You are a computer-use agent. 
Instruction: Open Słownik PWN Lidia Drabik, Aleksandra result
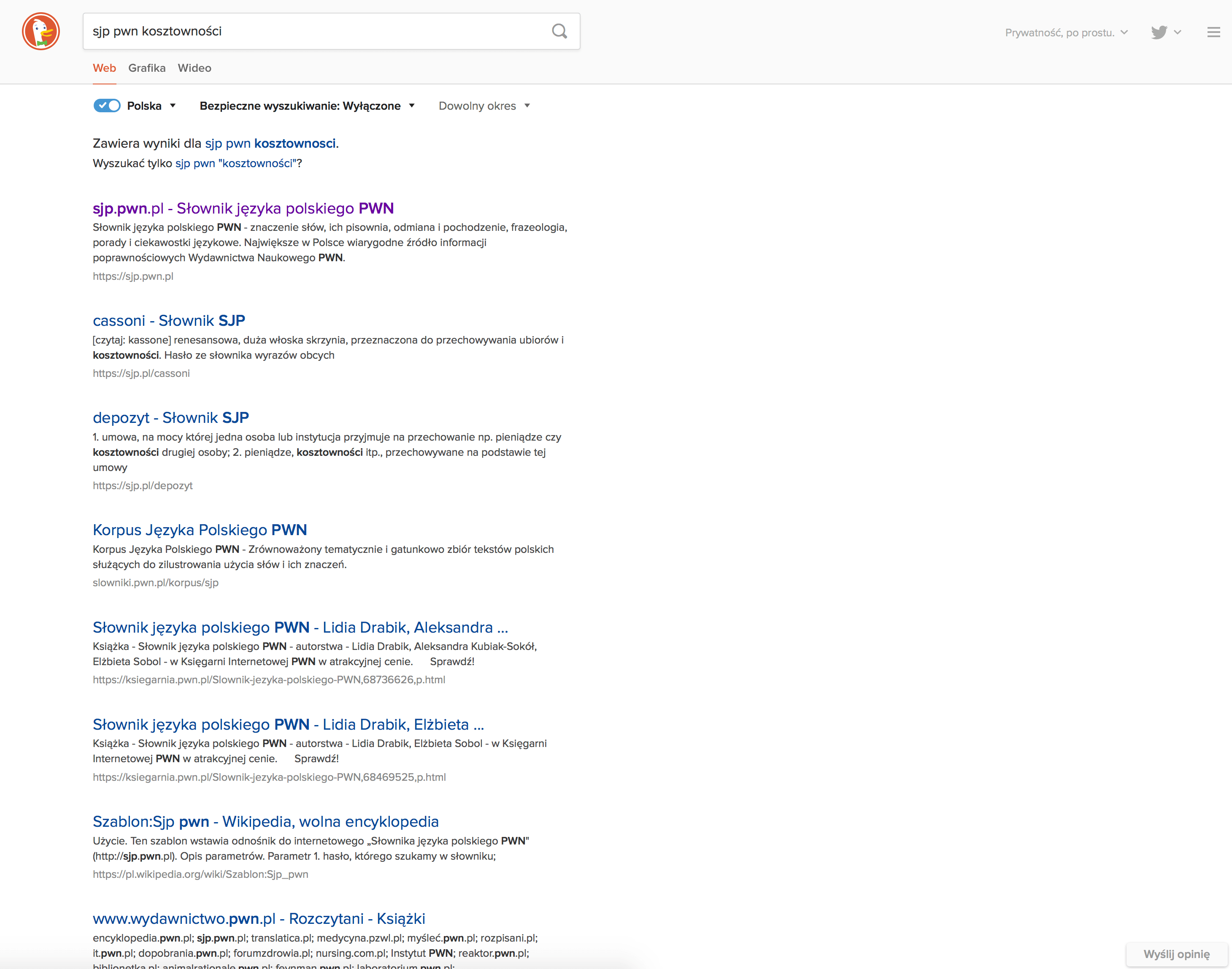[300, 628]
